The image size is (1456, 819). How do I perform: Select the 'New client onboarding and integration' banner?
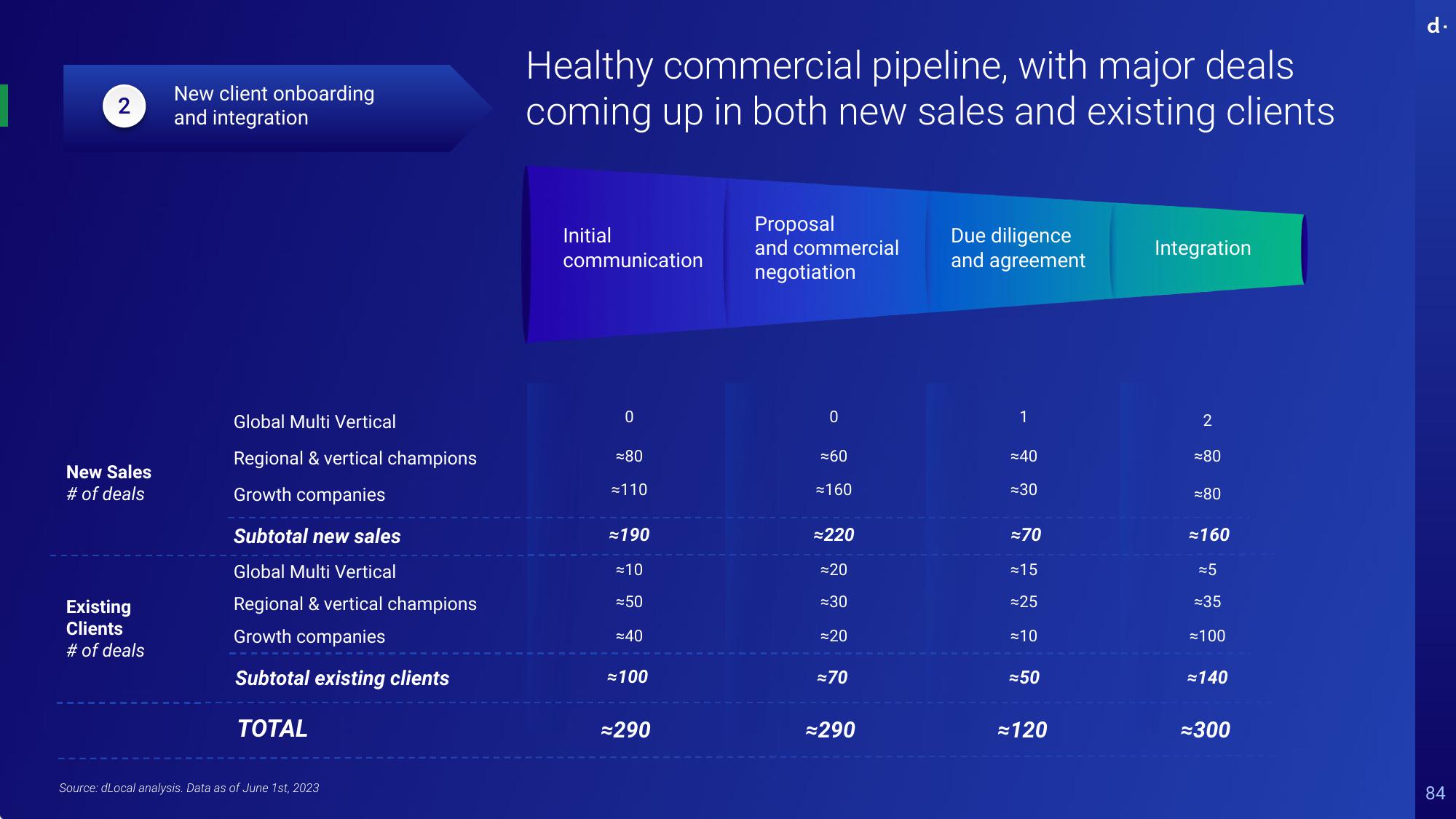point(277,108)
